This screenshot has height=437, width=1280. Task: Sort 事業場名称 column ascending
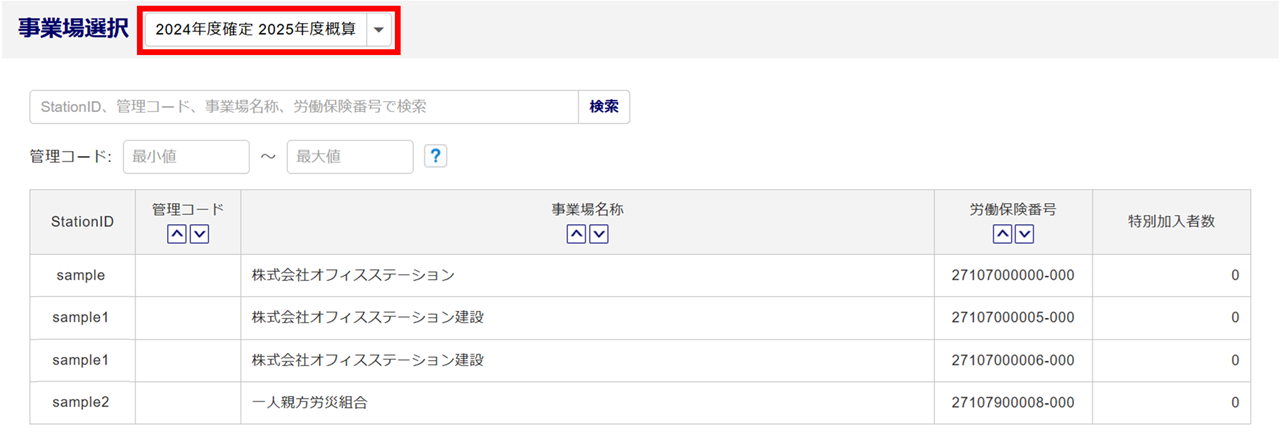click(576, 234)
